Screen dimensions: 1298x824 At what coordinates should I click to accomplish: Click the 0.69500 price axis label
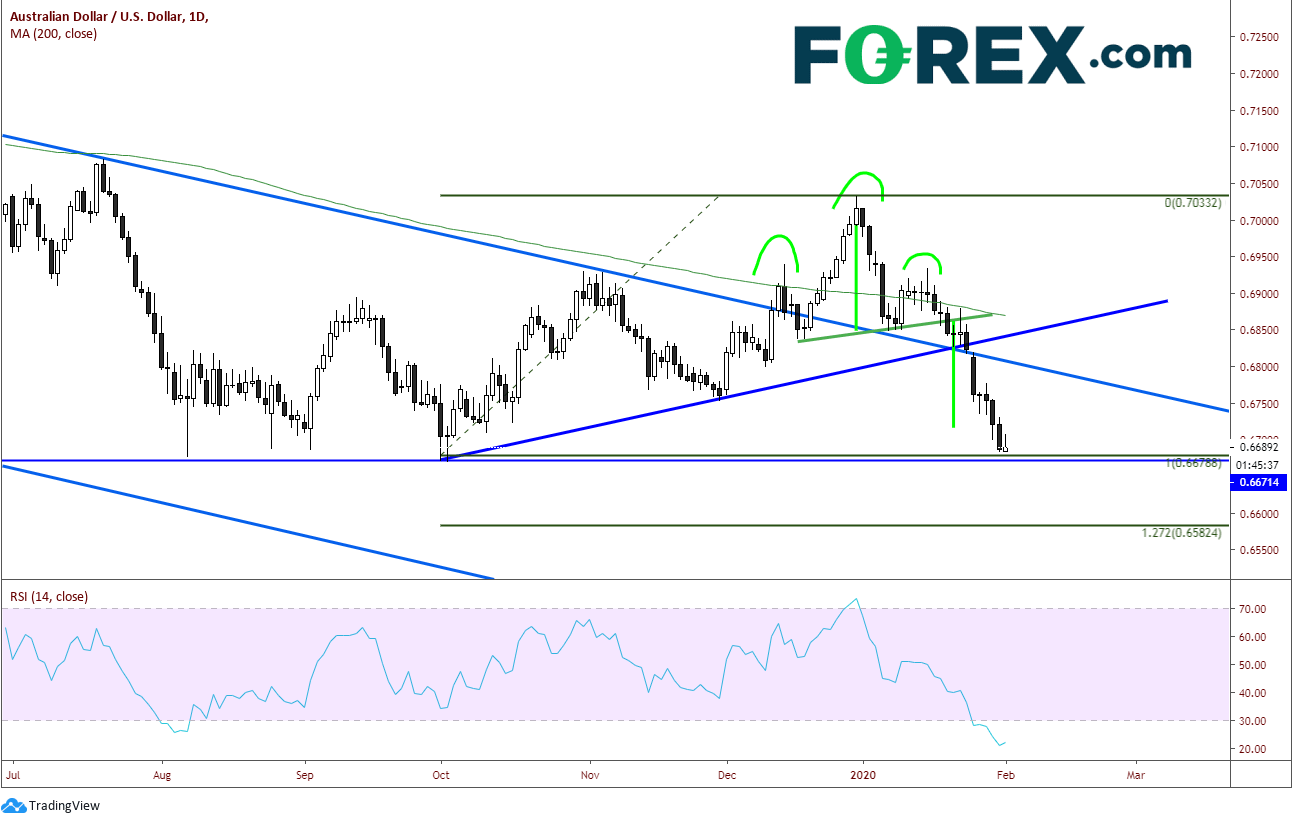point(1259,257)
